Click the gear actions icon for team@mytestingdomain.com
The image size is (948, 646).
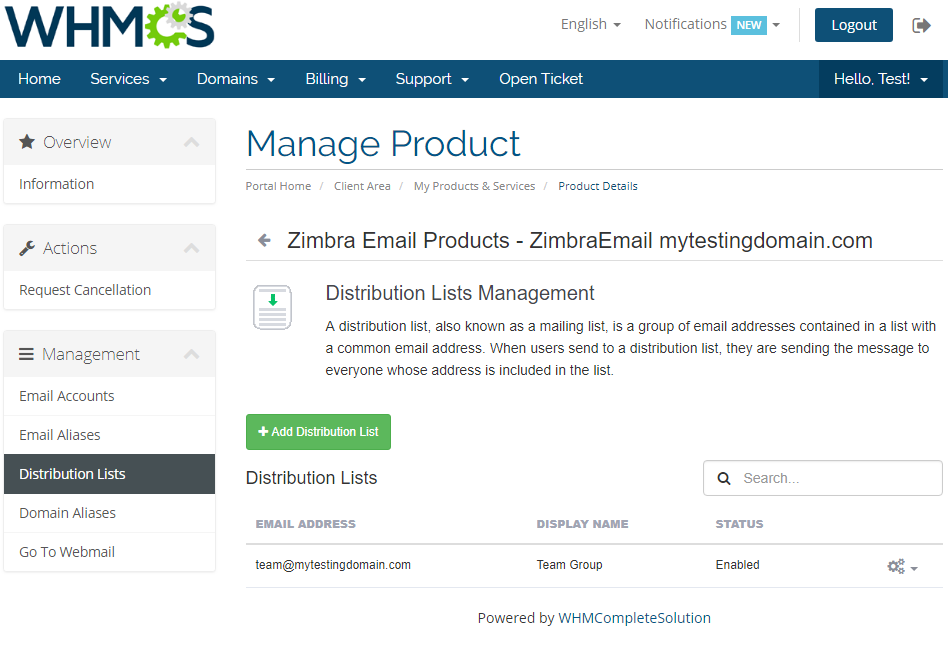pyautogui.click(x=902, y=566)
